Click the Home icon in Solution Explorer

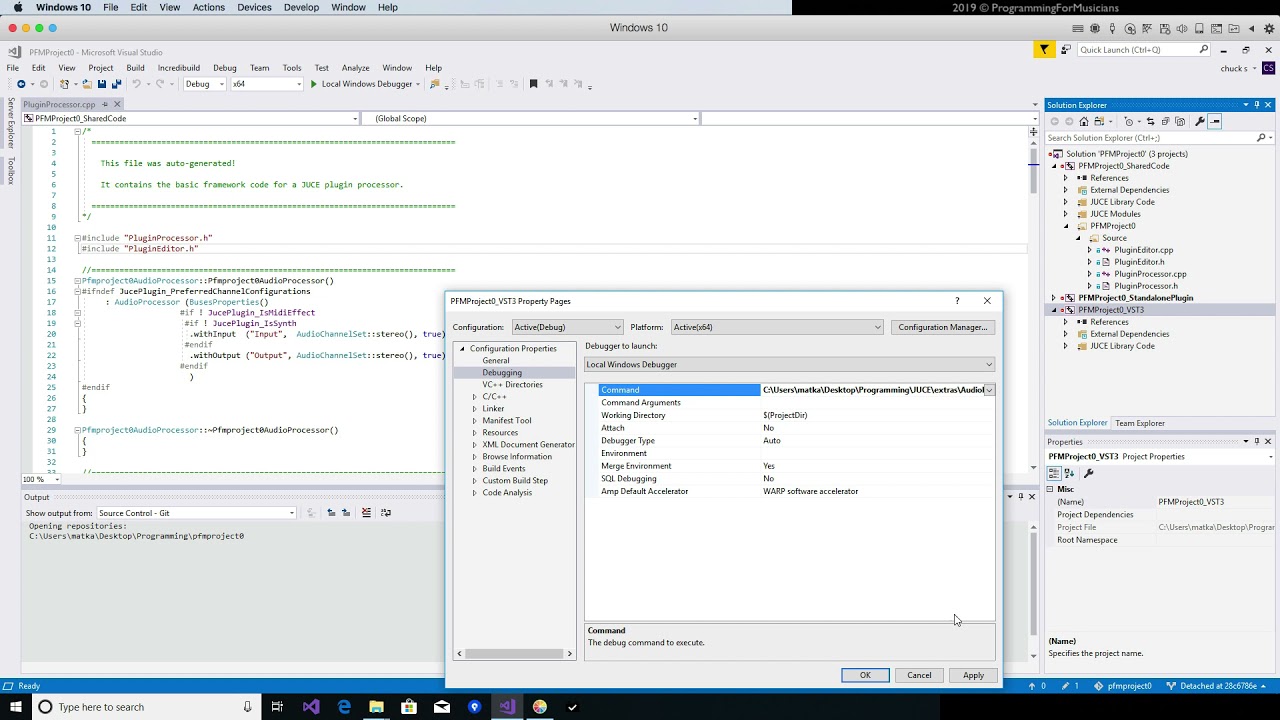click(1083, 122)
